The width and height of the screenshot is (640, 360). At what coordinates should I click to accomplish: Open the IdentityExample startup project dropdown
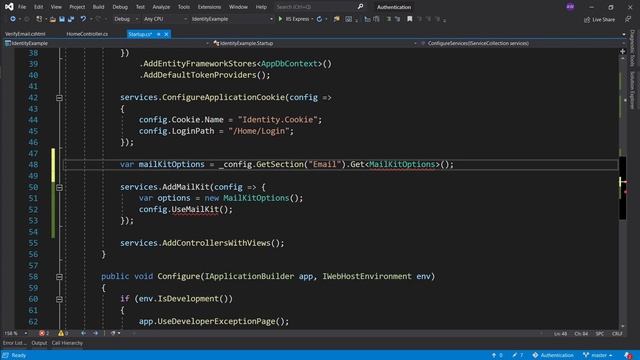tap(231, 19)
